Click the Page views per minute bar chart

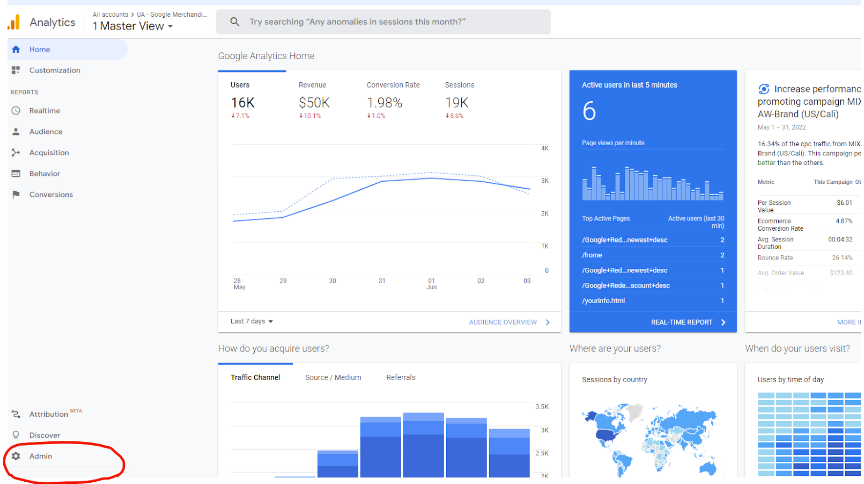653,183
